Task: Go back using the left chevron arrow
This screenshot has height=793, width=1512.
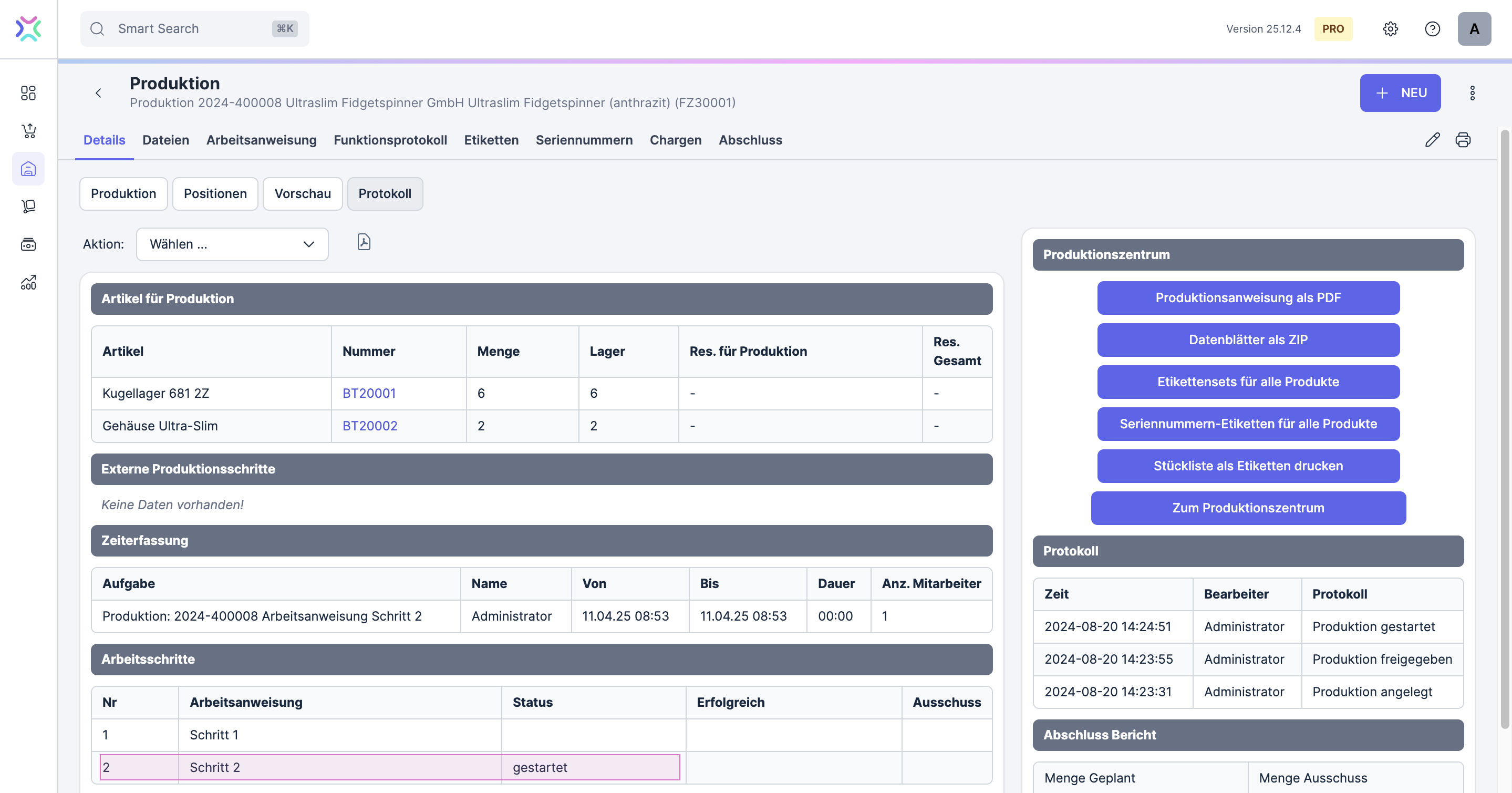Action: (99, 92)
